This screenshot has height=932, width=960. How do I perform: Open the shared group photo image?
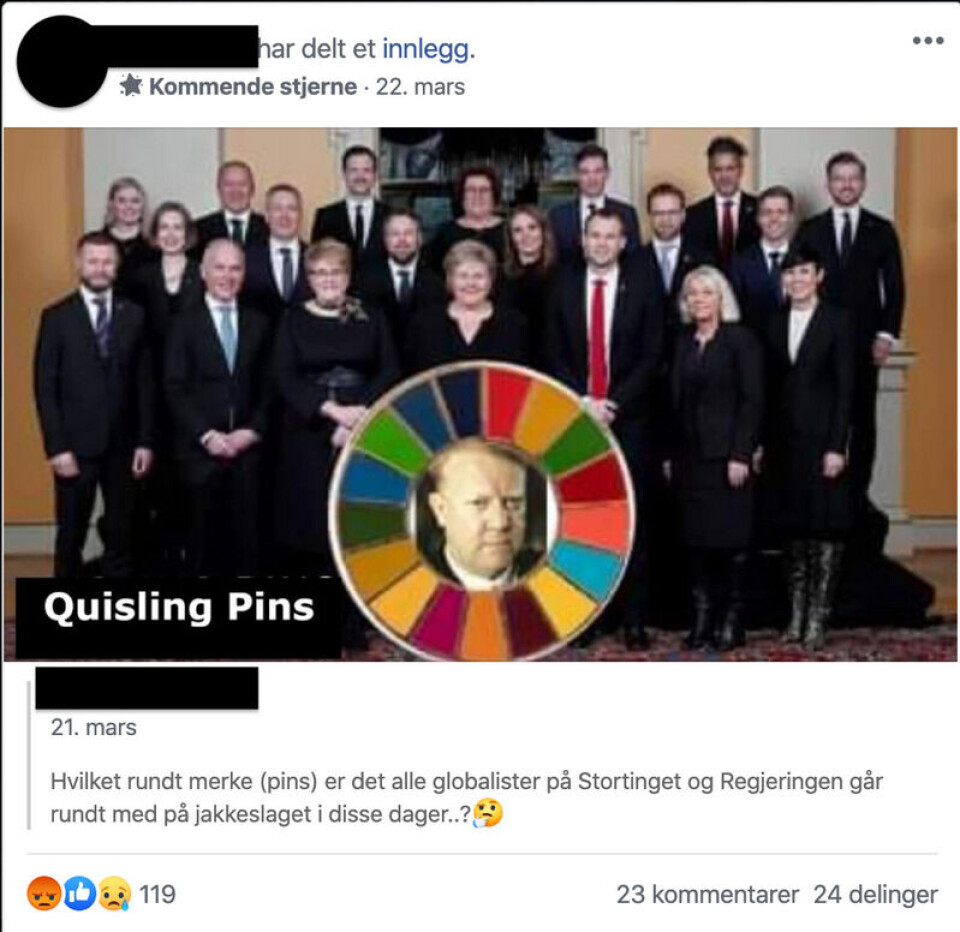tap(480, 394)
